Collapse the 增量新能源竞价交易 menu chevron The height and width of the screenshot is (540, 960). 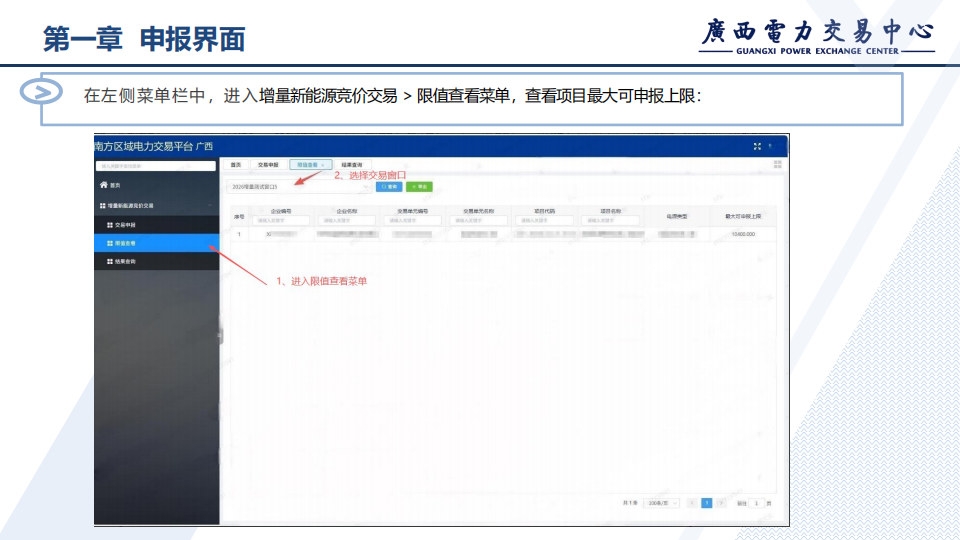point(210,206)
